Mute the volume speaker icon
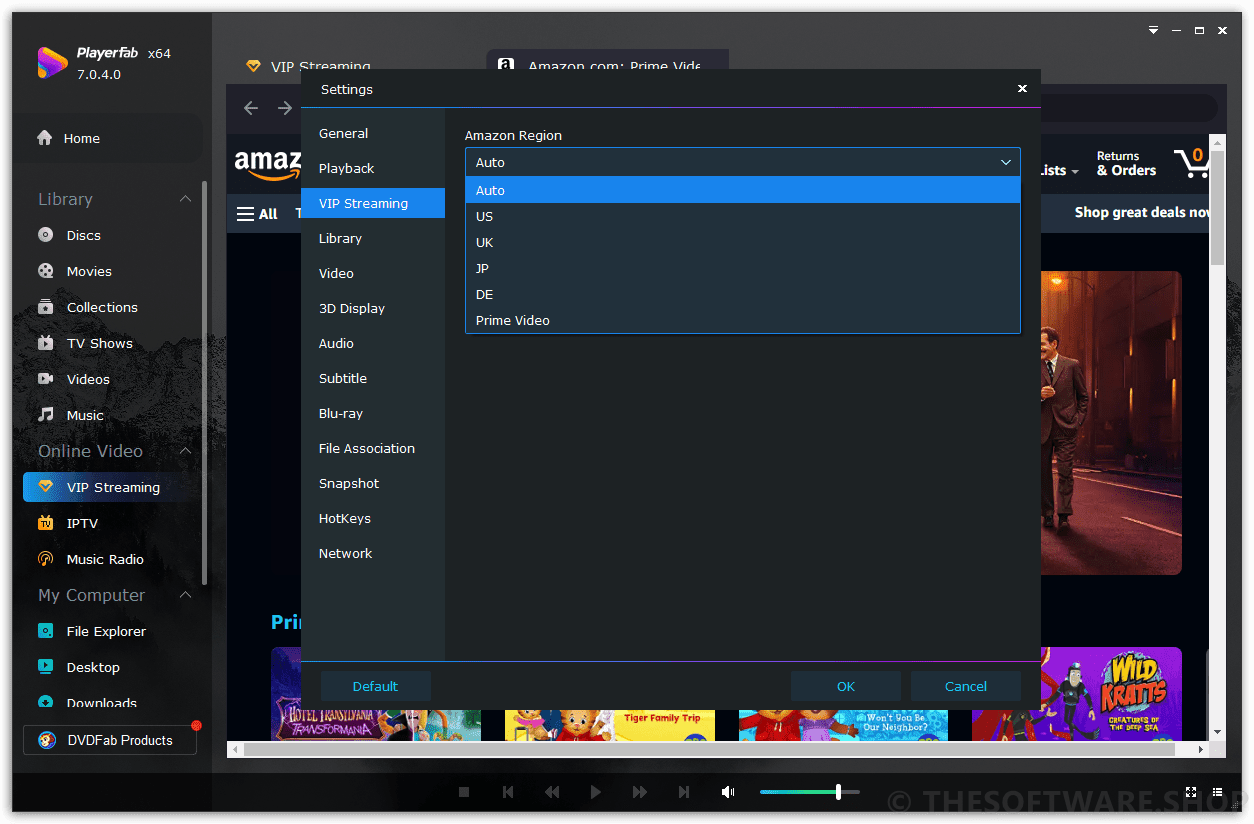The image size is (1254, 824). coord(728,792)
